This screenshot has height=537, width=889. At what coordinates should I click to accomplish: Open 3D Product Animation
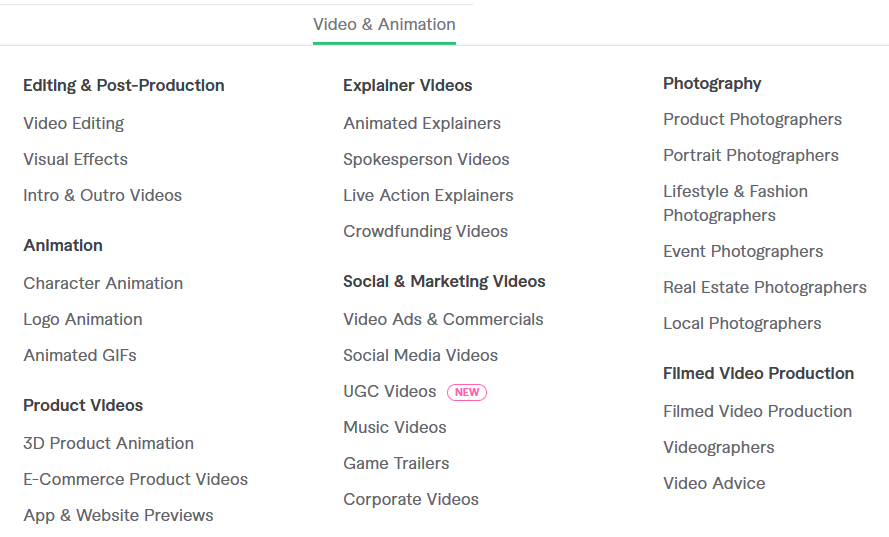pyautogui.click(x=108, y=443)
